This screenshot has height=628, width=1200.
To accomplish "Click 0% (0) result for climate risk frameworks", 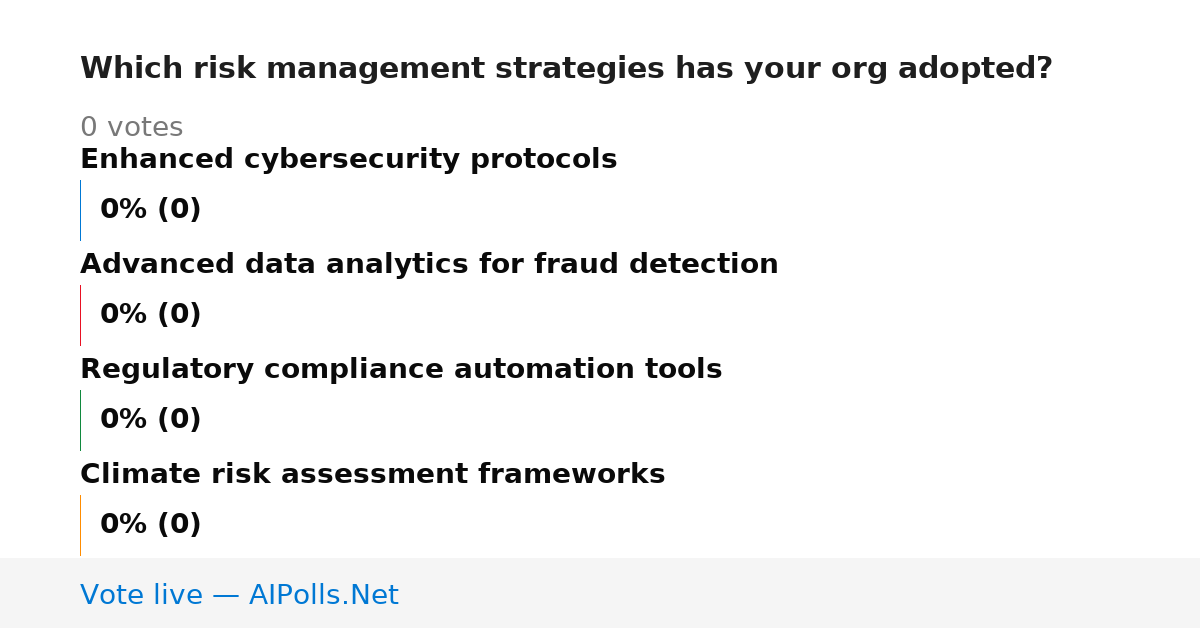I will click(x=150, y=525).
